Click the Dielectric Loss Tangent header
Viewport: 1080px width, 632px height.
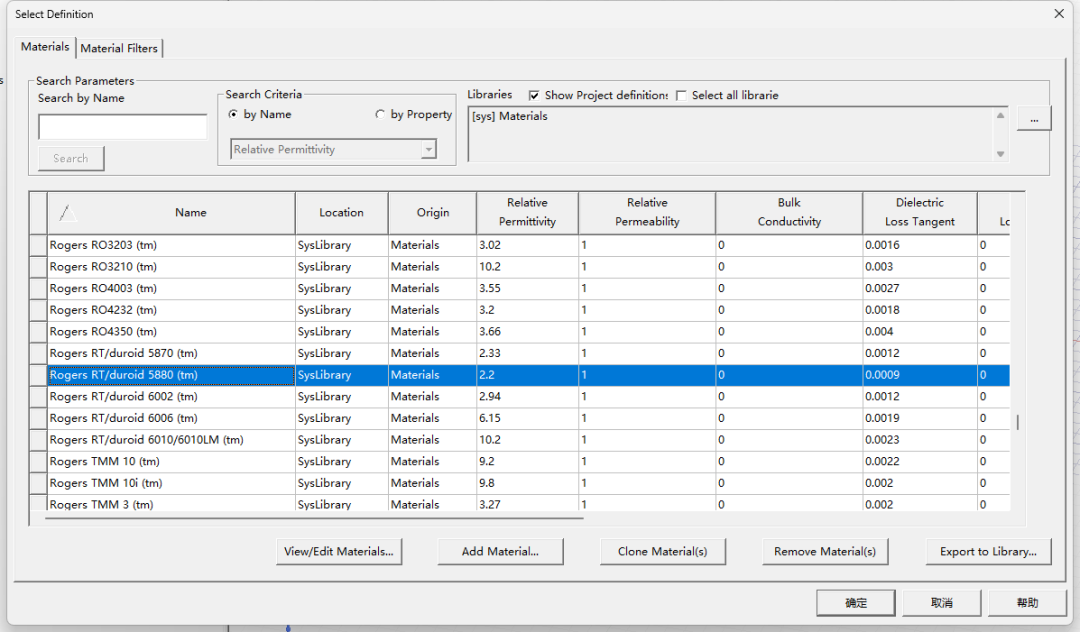[920, 213]
